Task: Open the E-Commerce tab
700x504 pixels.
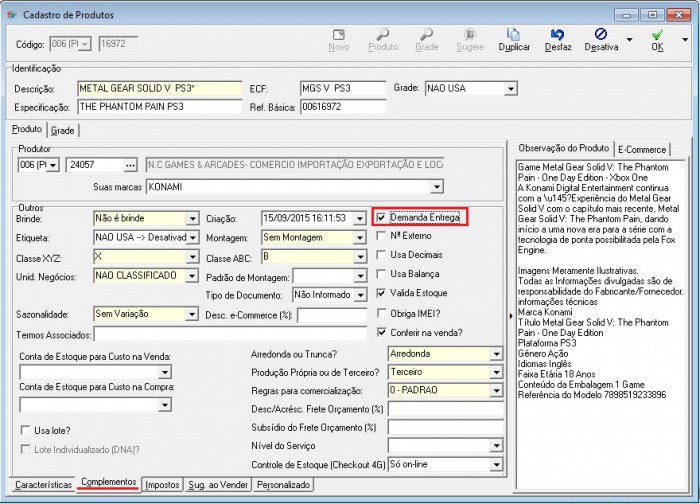Action: click(642, 149)
